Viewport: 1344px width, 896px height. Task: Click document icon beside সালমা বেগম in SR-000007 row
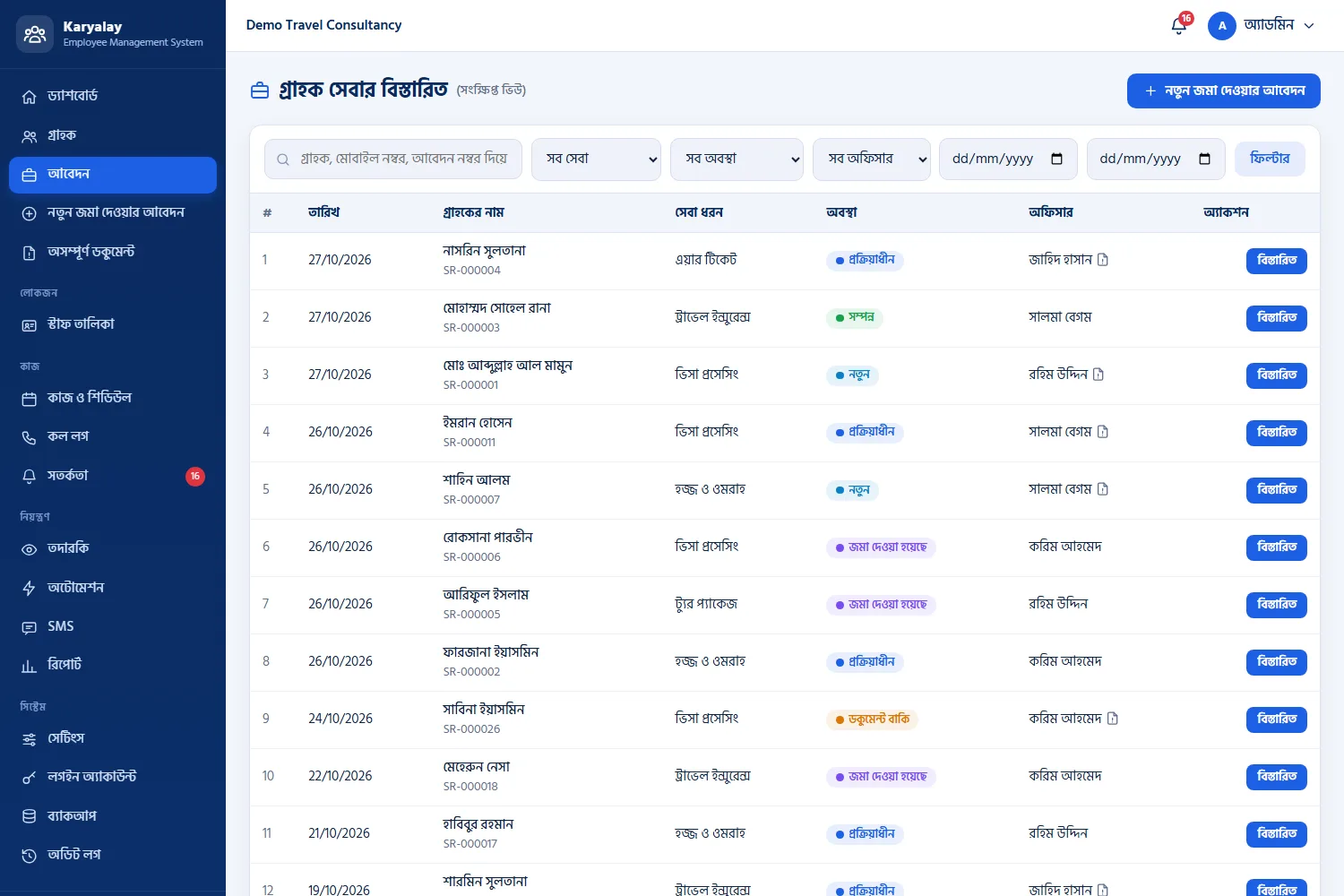(1103, 489)
